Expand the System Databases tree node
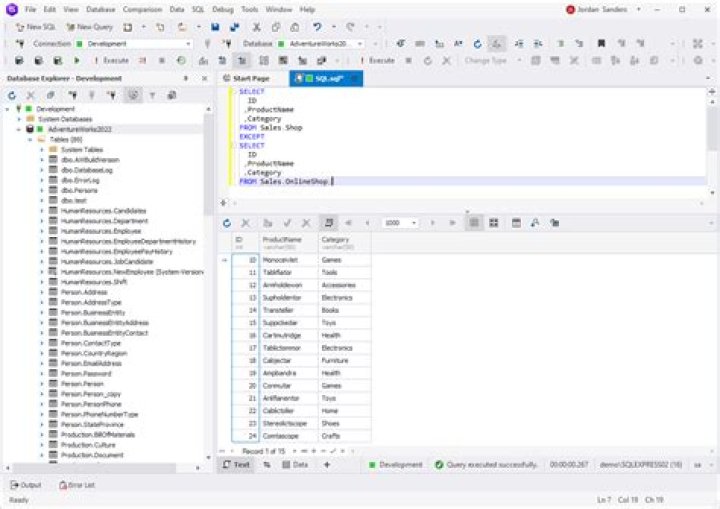Image resolution: width=720 pixels, height=509 pixels. (19, 119)
